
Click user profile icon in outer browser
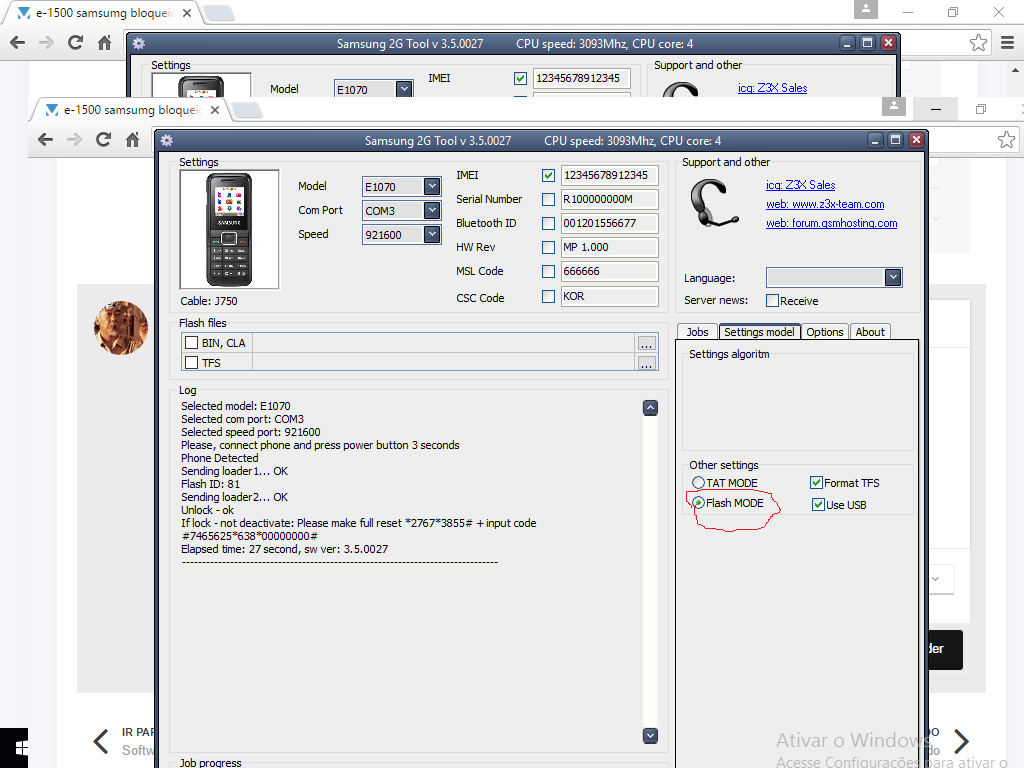click(866, 10)
